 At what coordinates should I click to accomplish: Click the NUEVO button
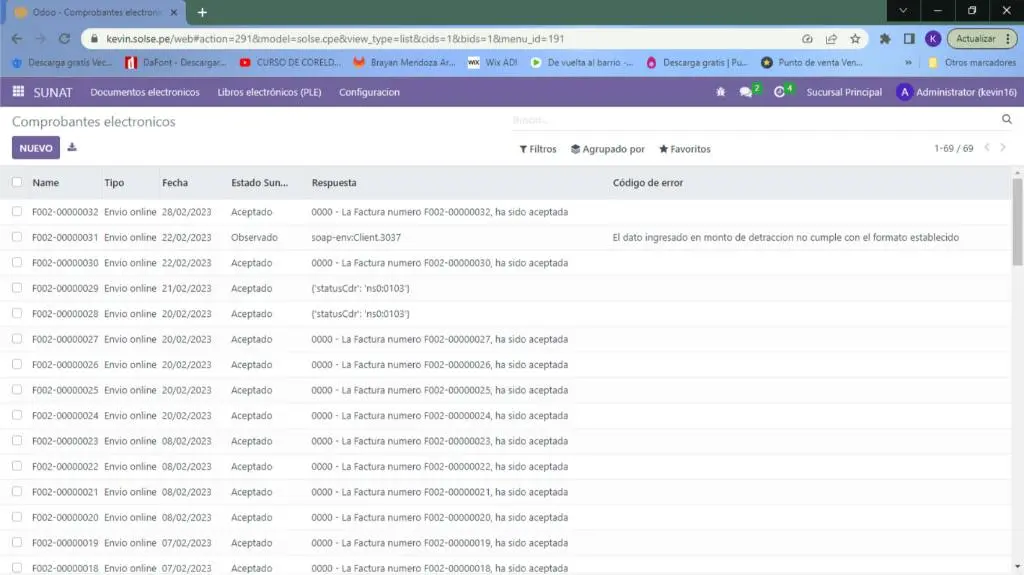point(36,148)
